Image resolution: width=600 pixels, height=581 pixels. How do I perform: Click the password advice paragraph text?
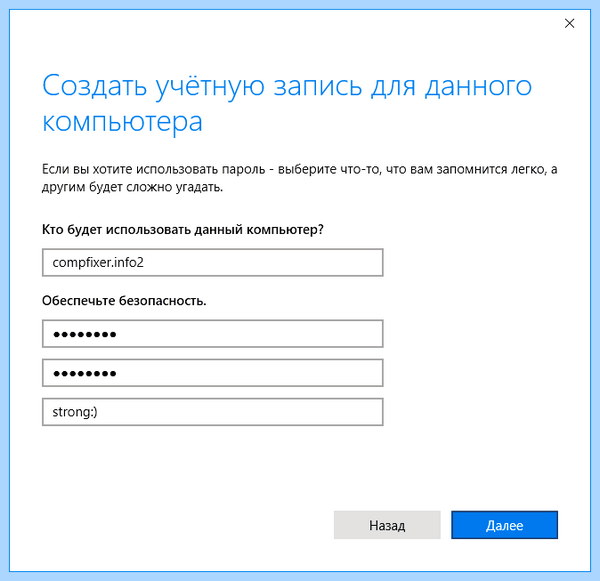[300, 178]
